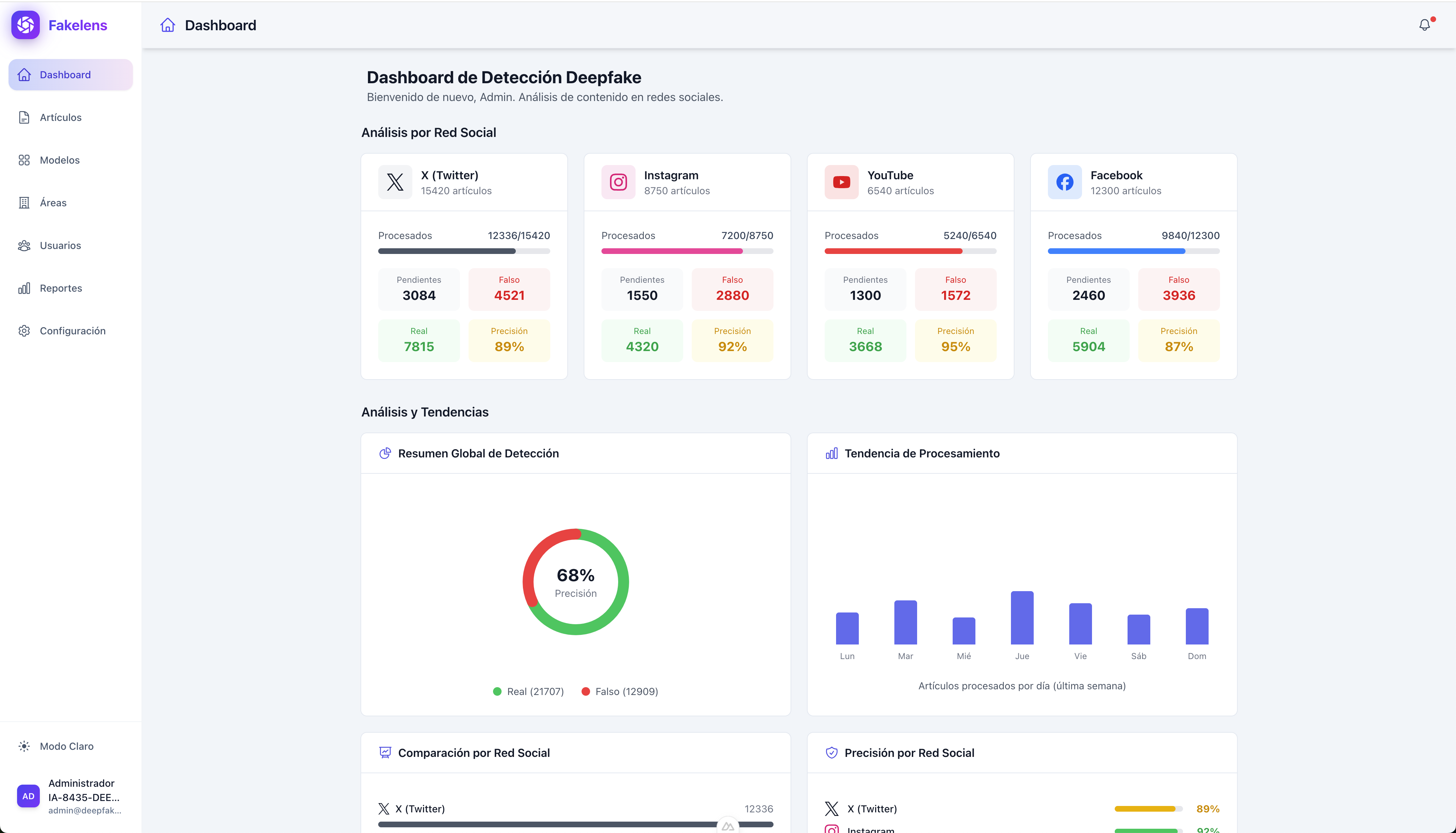
Task: Select the X (Twitter) card icon
Action: (395, 182)
